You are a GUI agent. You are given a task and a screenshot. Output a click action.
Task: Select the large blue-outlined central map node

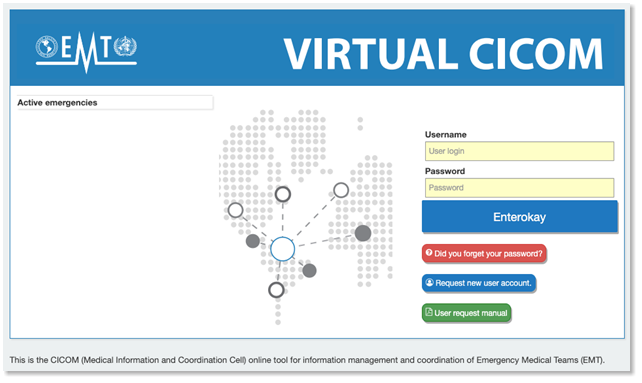(283, 249)
